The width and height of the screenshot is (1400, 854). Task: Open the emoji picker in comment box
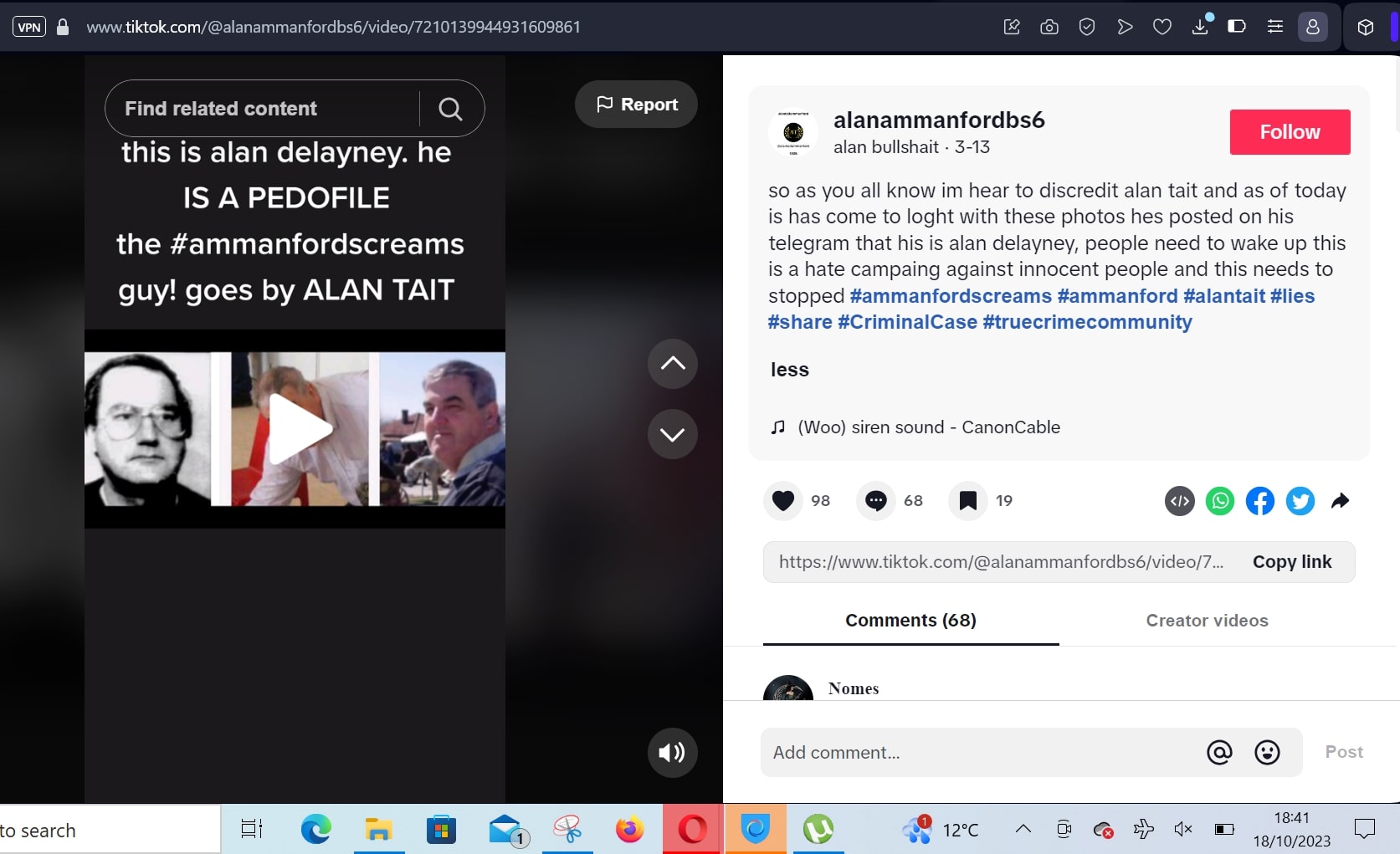pos(1266,752)
